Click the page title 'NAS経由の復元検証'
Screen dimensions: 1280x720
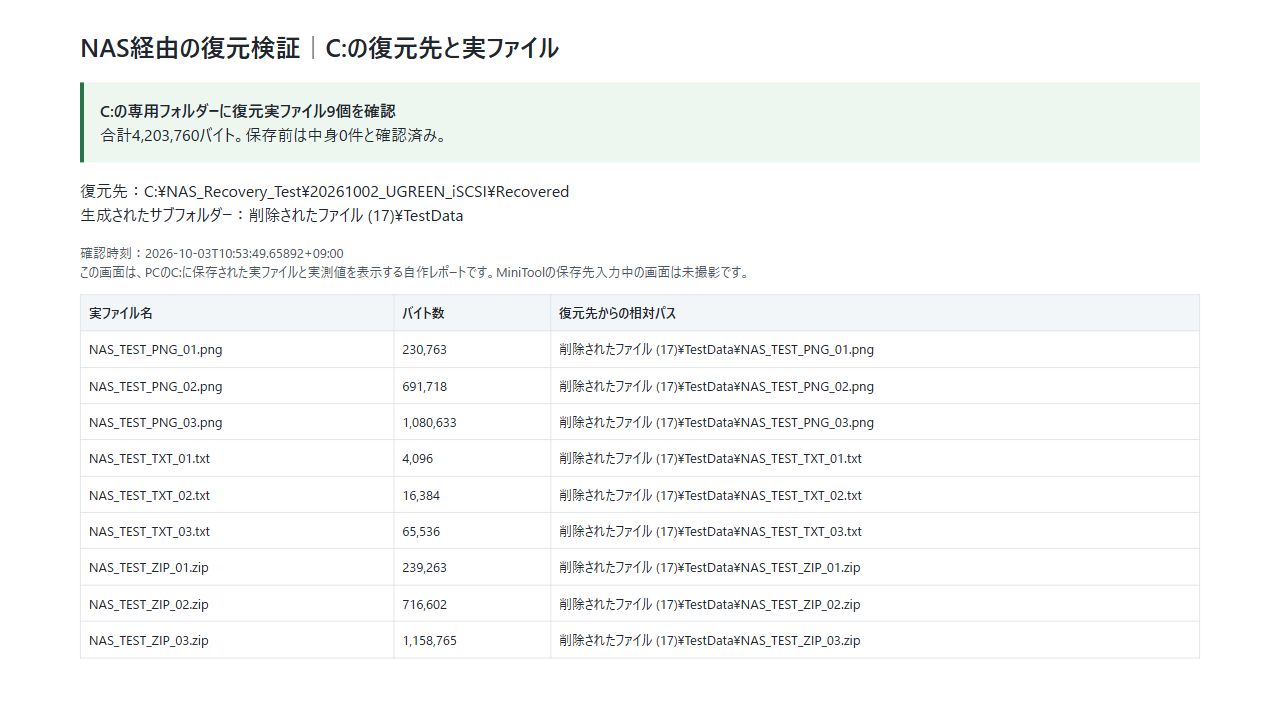(190, 48)
